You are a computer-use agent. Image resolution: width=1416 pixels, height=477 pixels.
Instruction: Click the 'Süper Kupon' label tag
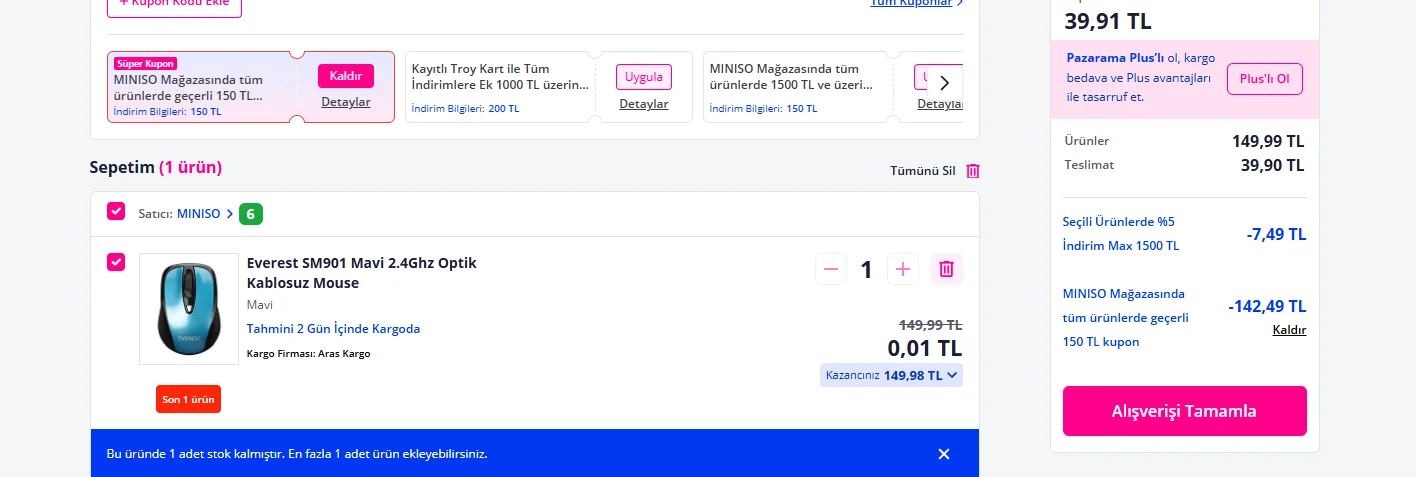pos(145,63)
